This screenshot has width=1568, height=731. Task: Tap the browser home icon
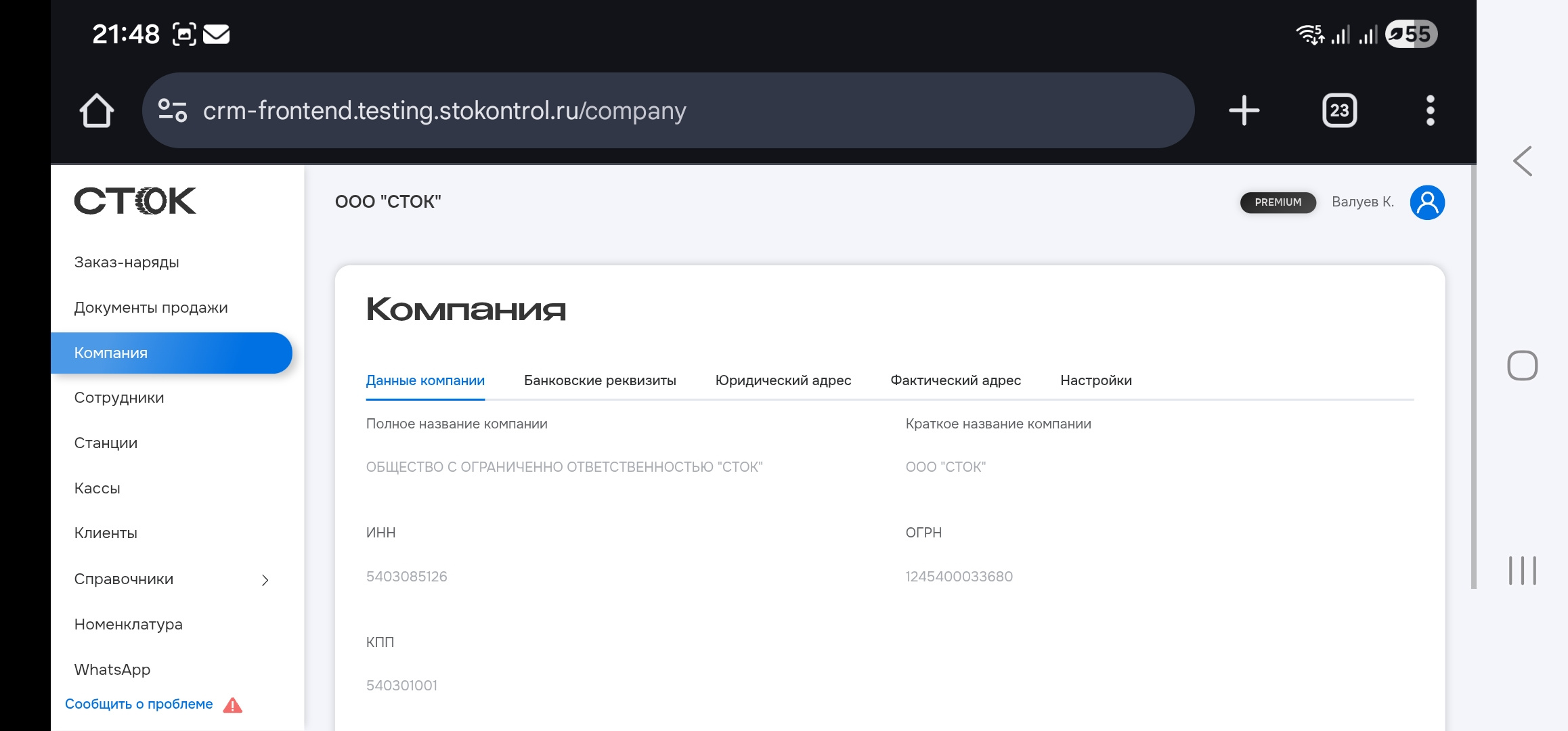96,110
